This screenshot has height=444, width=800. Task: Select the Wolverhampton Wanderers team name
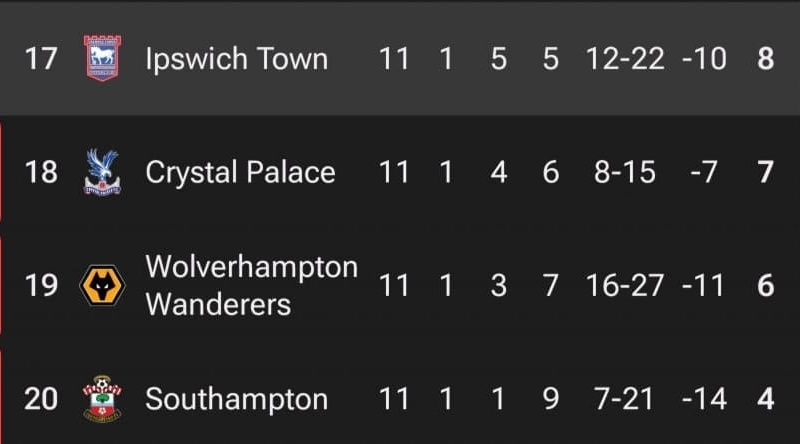(251, 286)
